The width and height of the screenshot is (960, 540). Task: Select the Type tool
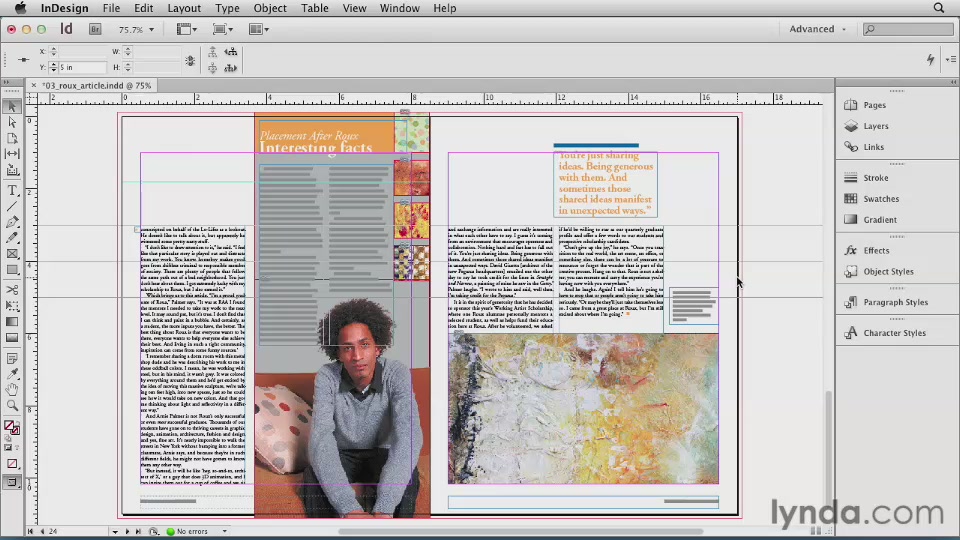pos(12,190)
